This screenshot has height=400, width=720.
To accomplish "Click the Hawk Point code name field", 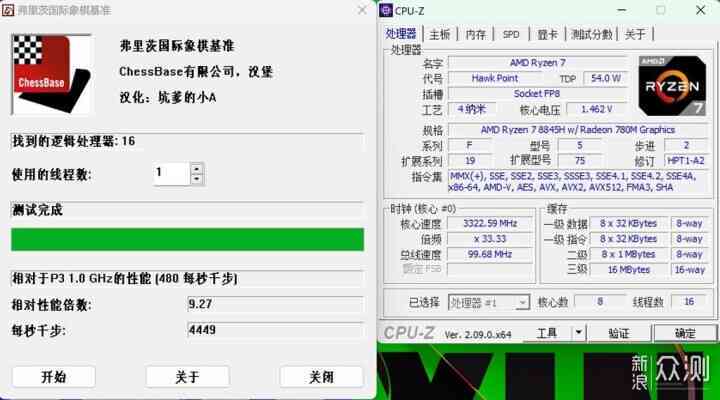I will point(495,78).
